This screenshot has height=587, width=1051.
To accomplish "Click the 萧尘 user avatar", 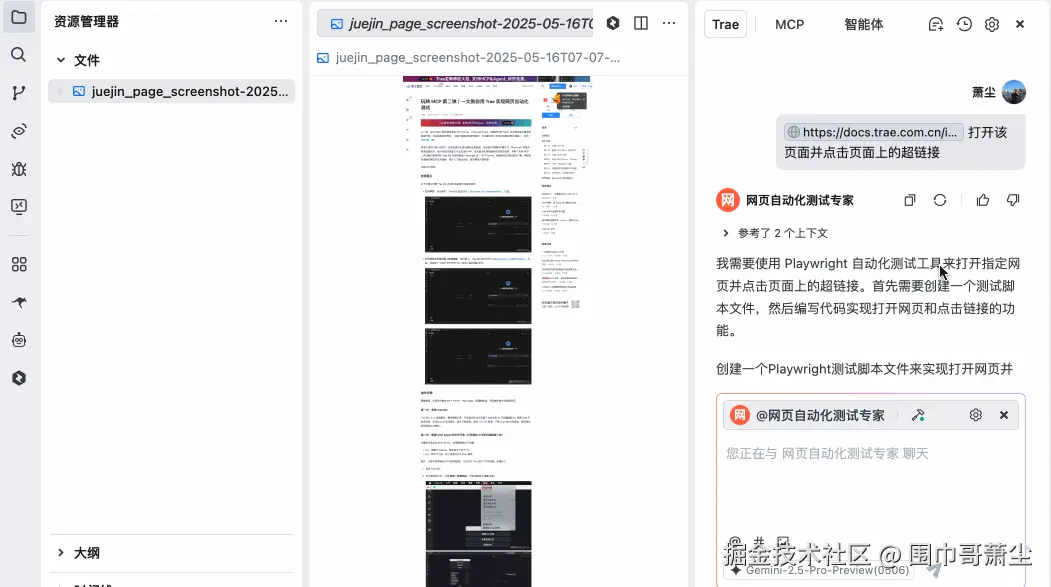I will [x=1013, y=92].
